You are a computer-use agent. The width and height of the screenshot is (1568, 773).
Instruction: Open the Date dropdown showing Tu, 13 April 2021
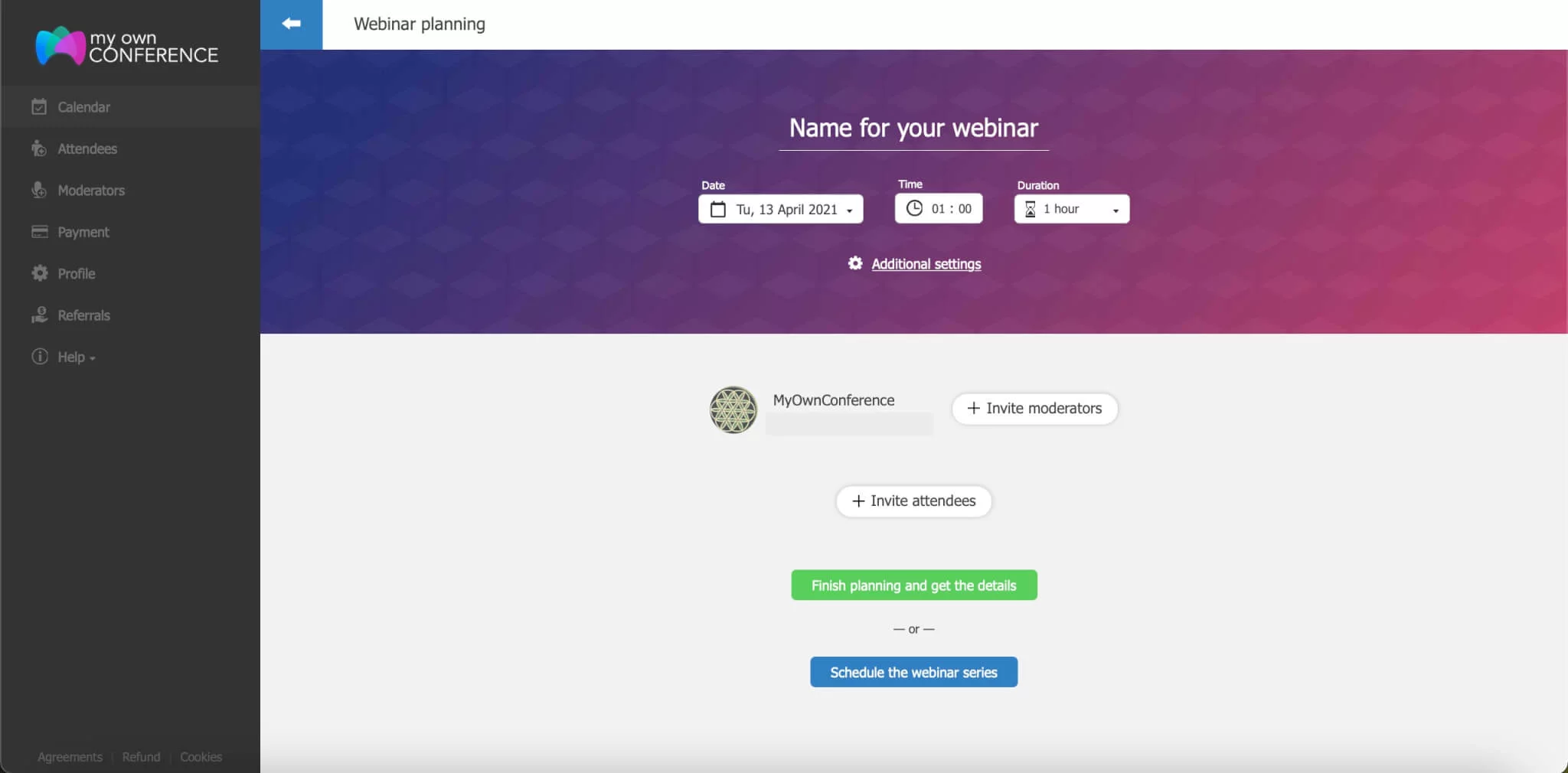point(779,209)
